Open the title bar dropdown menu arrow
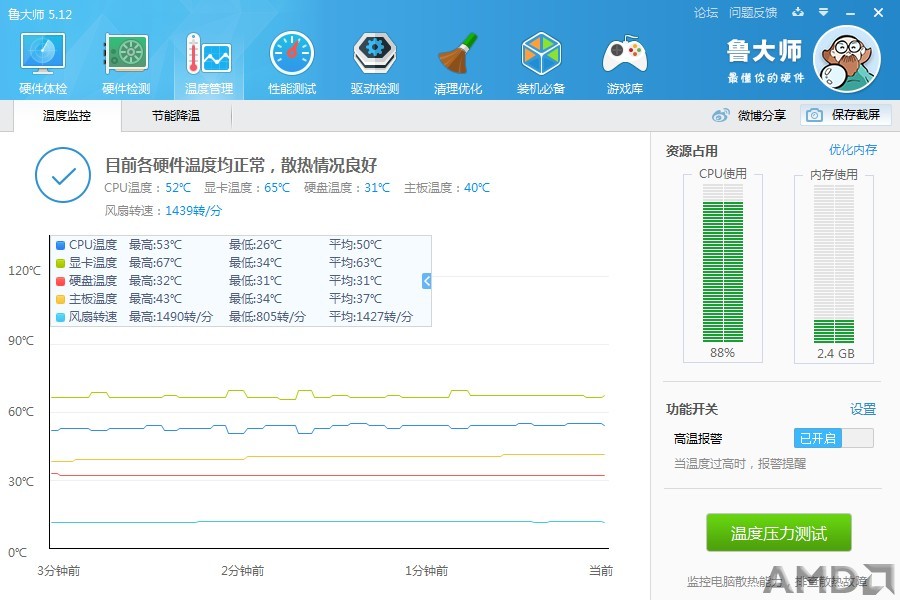Viewport: 900px width, 600px height. pos(823,12)
